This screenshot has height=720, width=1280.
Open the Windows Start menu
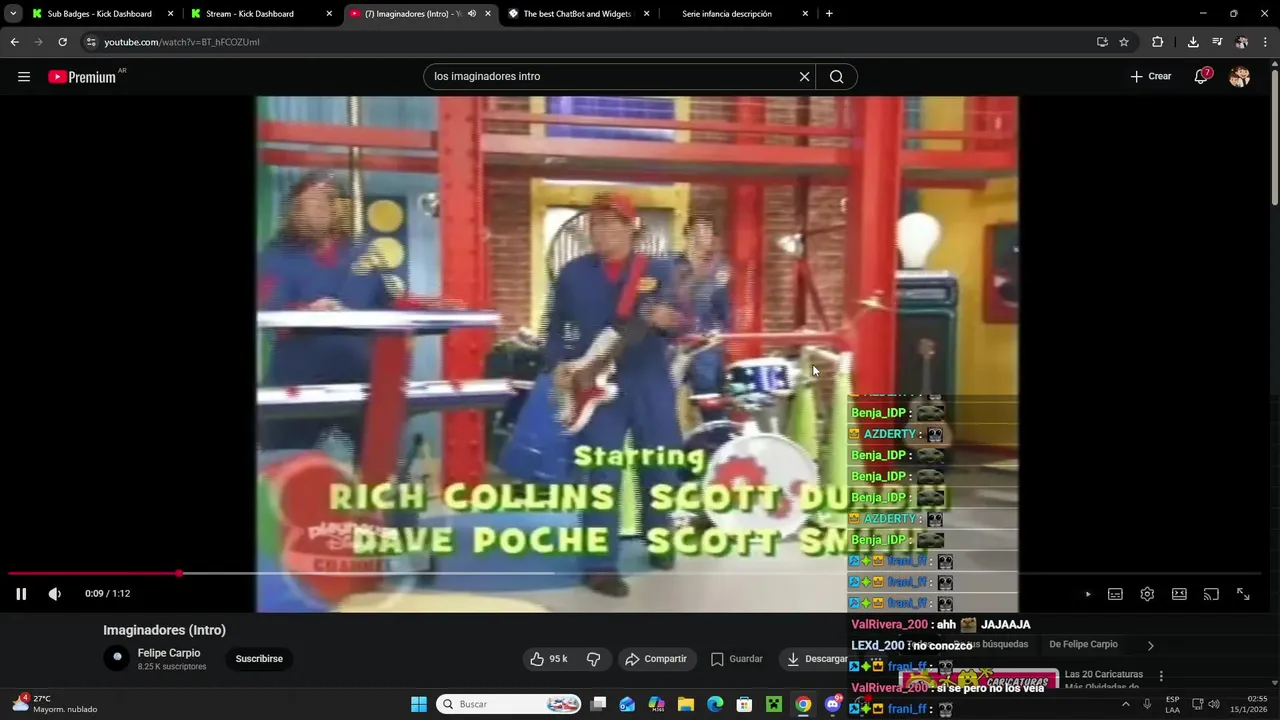pyautogui.click(x=419, y=704)
